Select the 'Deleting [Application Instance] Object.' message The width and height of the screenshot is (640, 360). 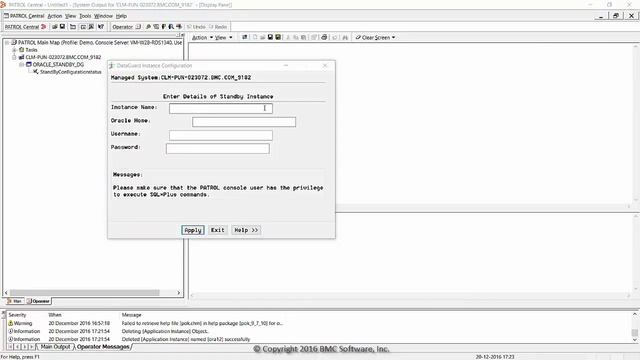165,331
